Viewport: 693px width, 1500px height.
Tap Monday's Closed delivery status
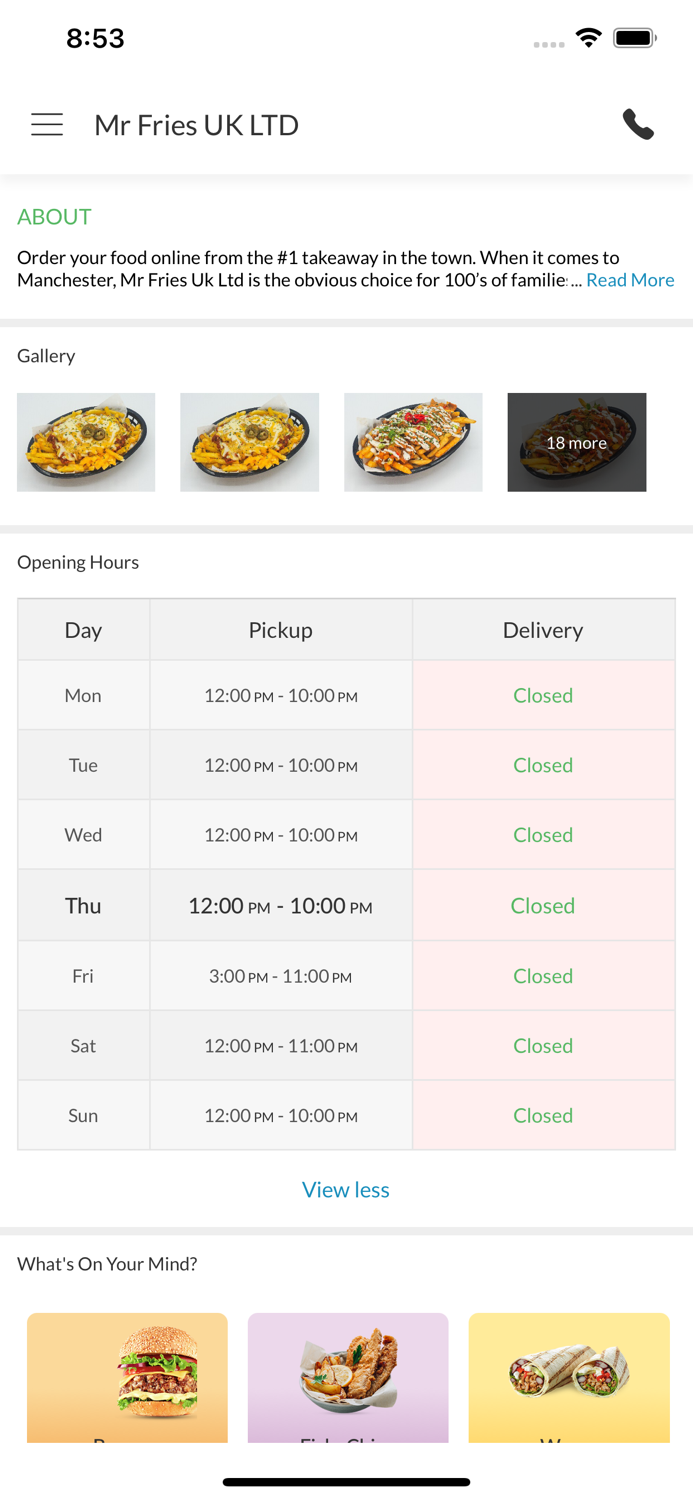point(543,695)
